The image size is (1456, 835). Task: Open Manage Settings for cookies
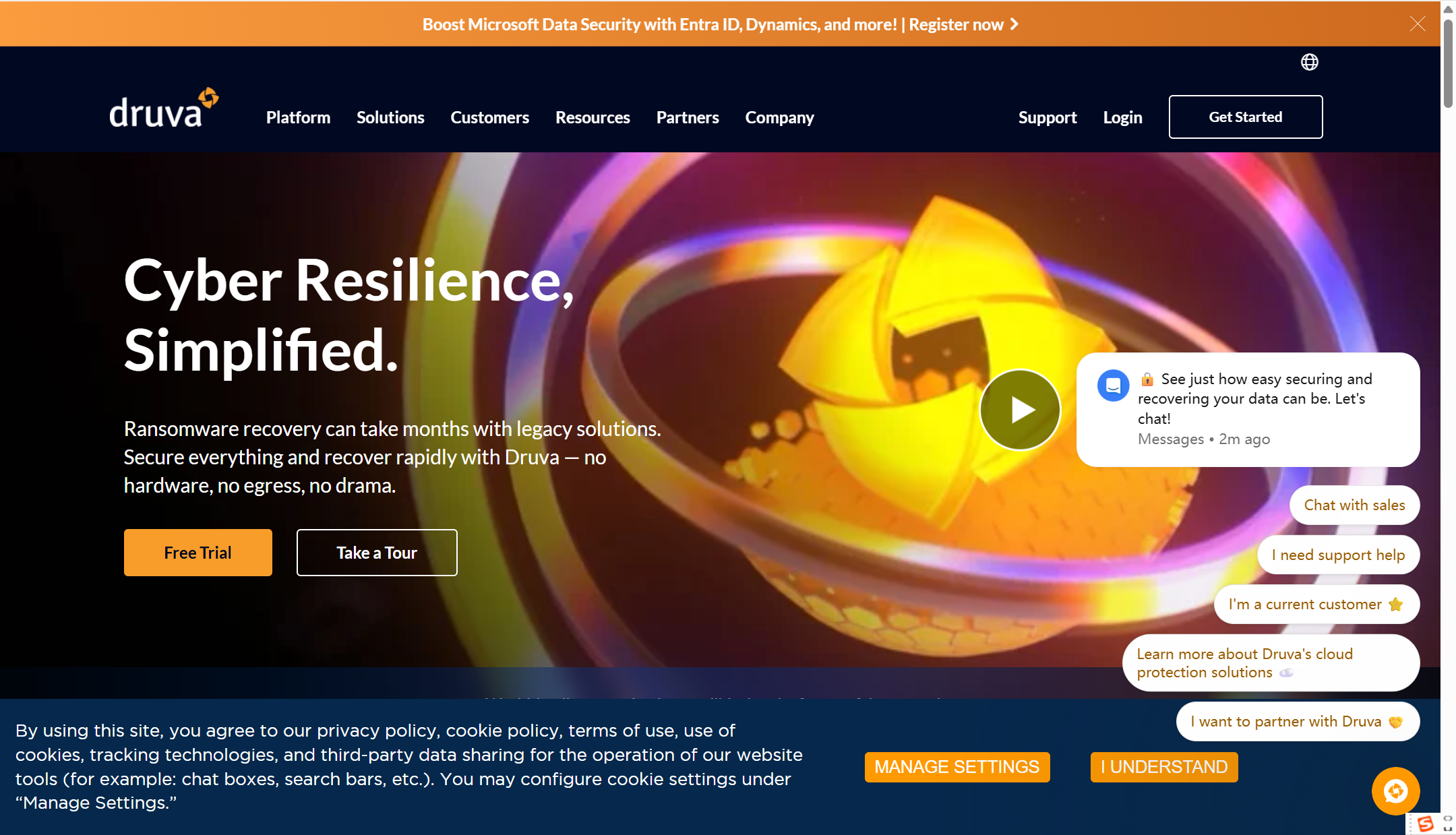[x=957, y=767]
